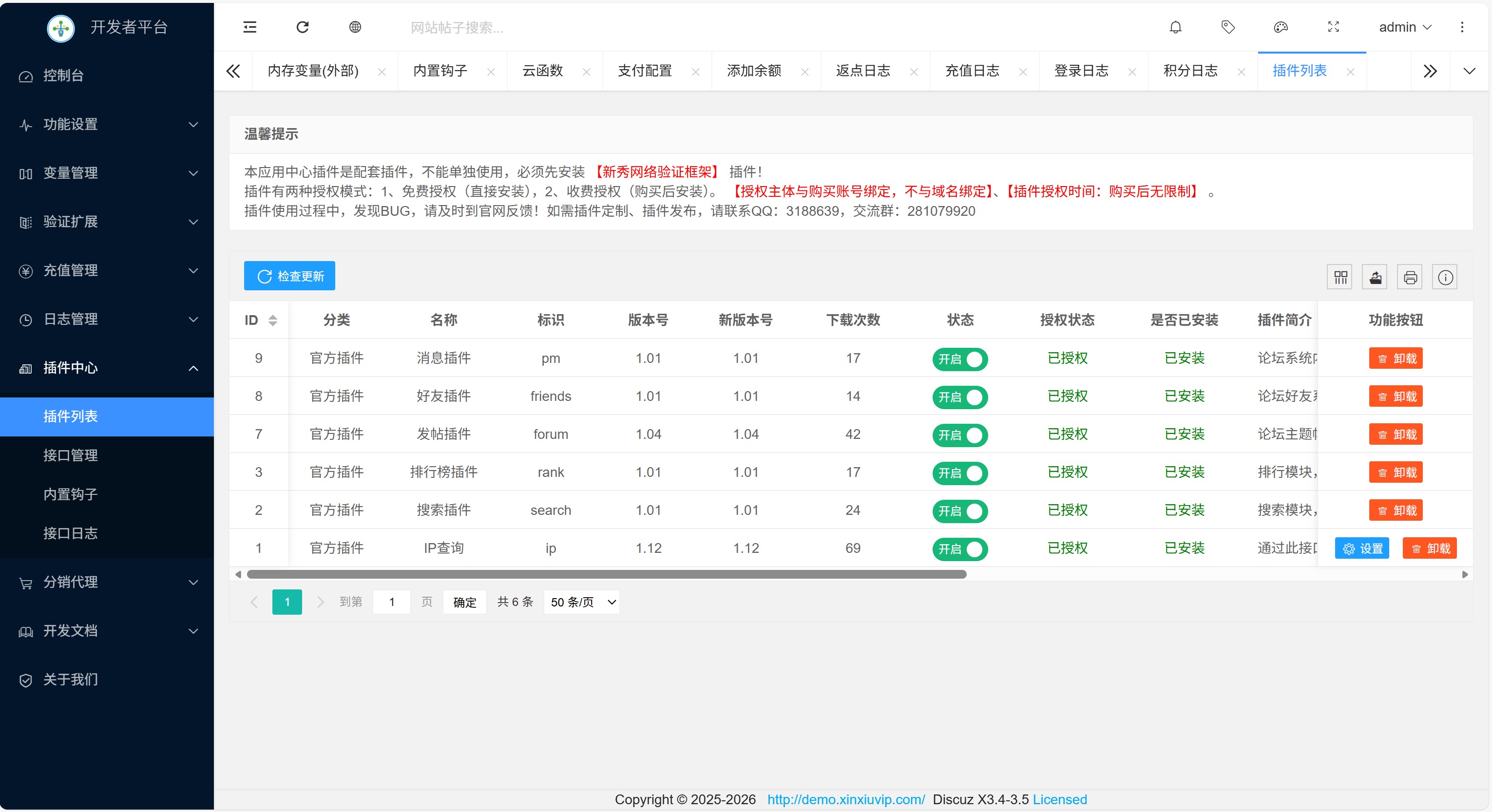Screen dimensions: 1492x812
Task: Disable the 好友插件 status toggle
Action: click(x=960, y=397)
